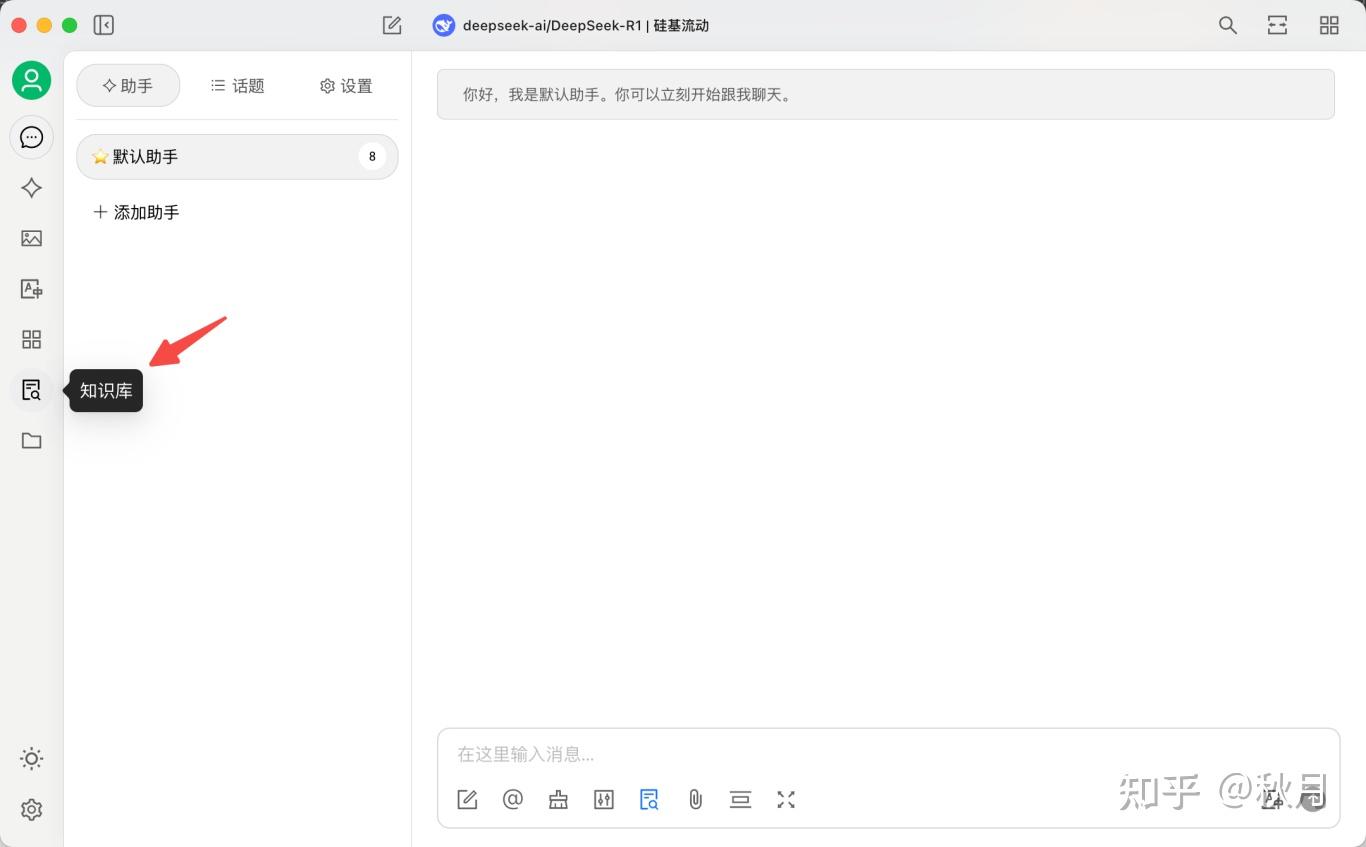Open the DeepSeek-R1 model selector

tap(571, 26)
